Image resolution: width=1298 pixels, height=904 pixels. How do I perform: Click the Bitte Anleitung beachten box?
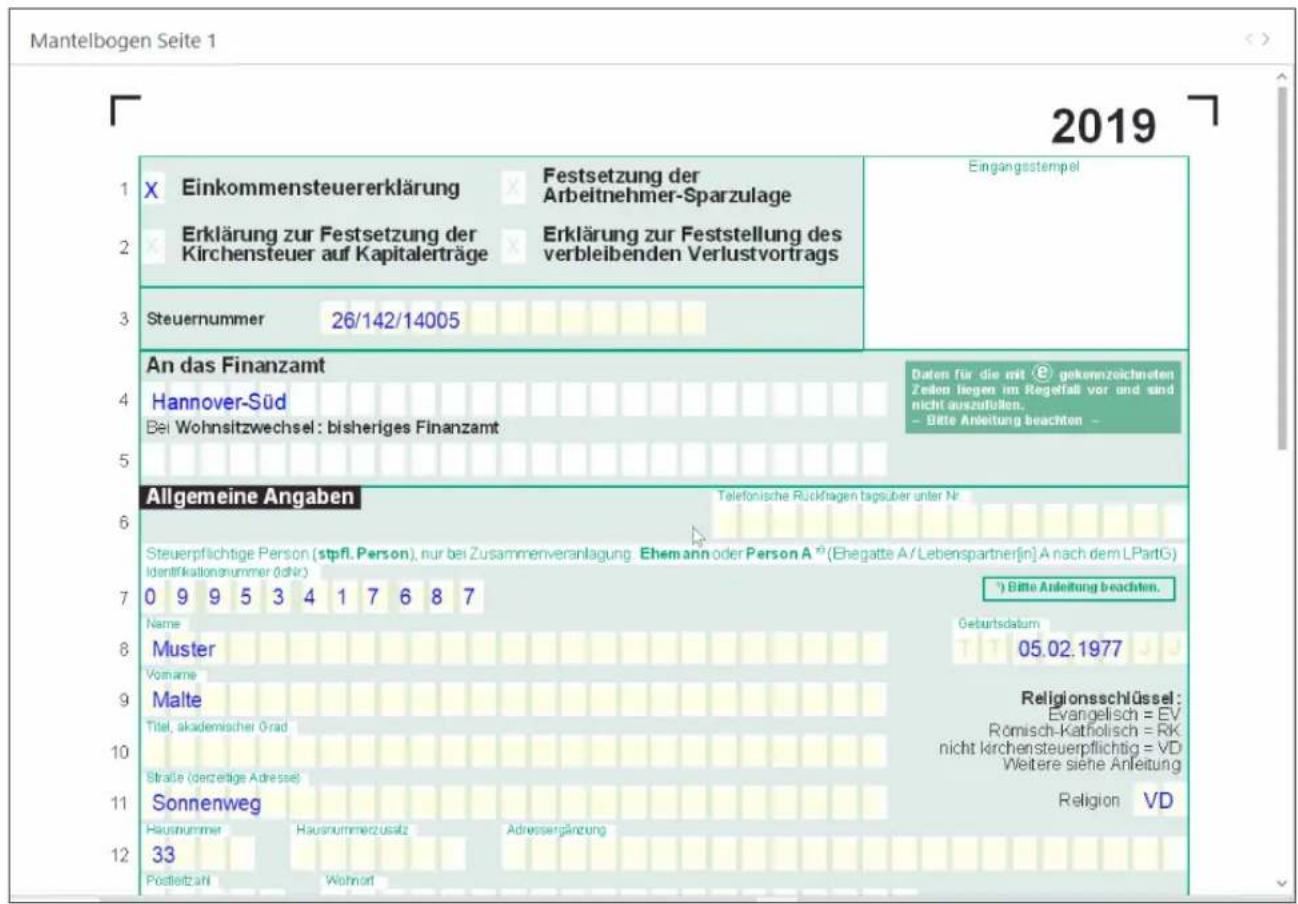pyautogui.click(x=1078, y=587)
